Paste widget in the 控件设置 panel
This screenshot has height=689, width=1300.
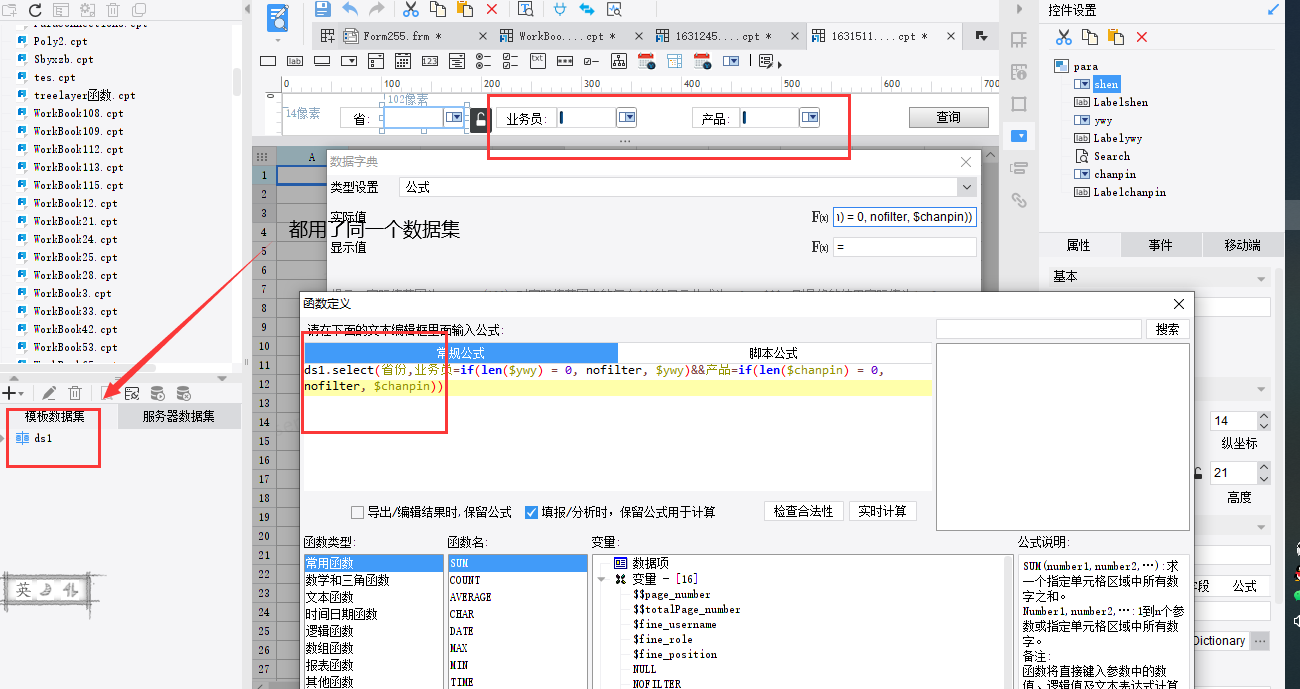pyautogui.click(x=1116, y=37)
